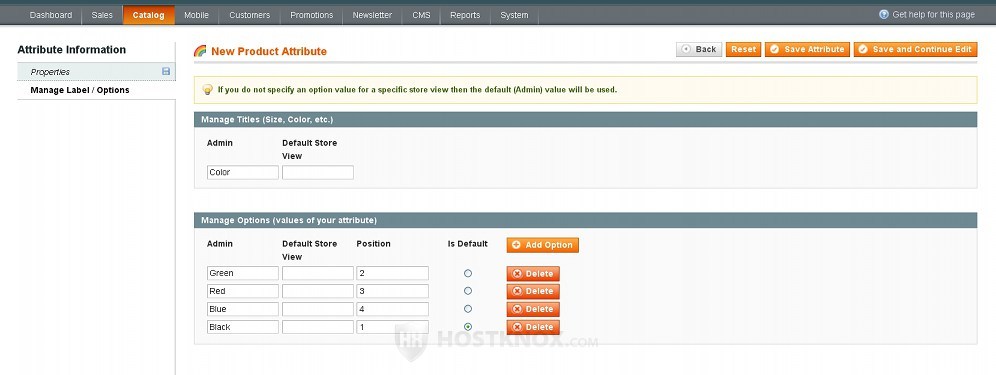Open Get help for this page

pos(933,15)
